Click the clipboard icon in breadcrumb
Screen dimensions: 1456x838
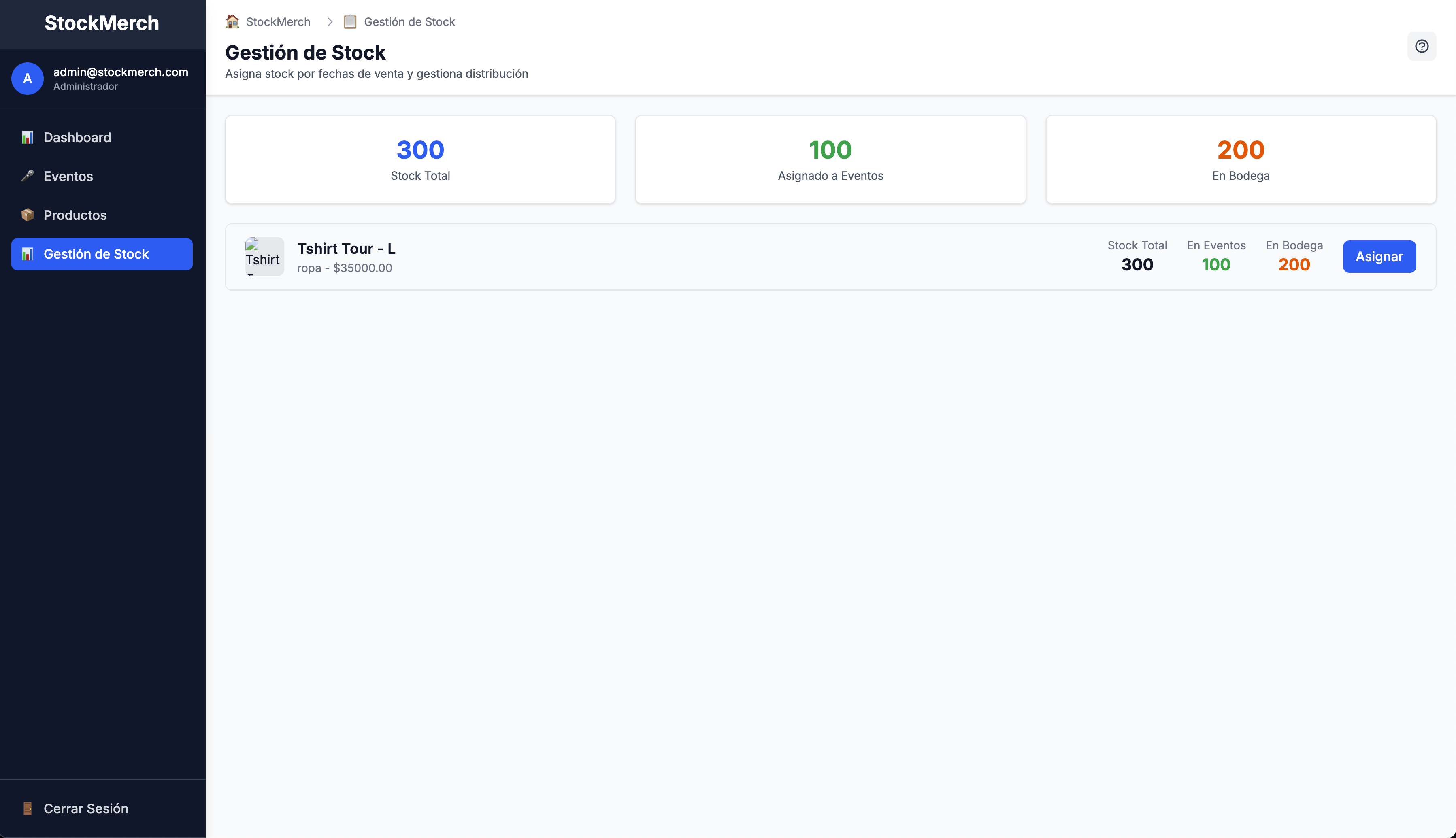(x=350, y=22)
